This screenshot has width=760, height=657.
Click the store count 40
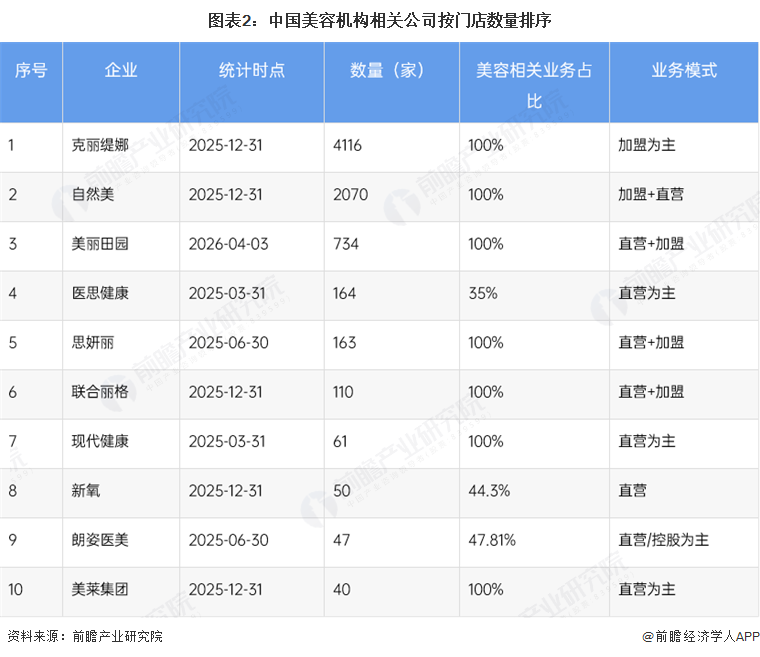pos(342,590)
